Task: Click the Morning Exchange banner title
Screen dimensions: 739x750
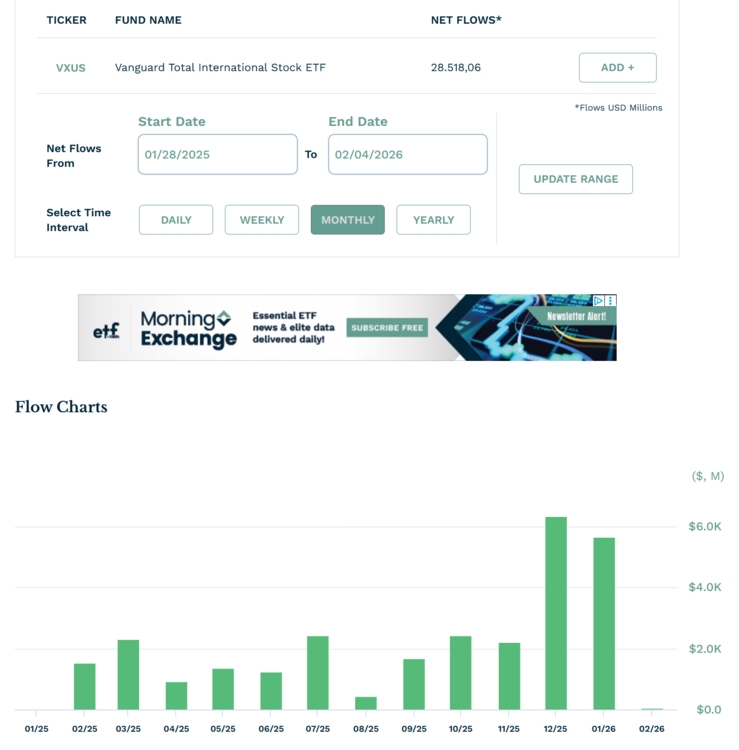Action: pos(188,328)
